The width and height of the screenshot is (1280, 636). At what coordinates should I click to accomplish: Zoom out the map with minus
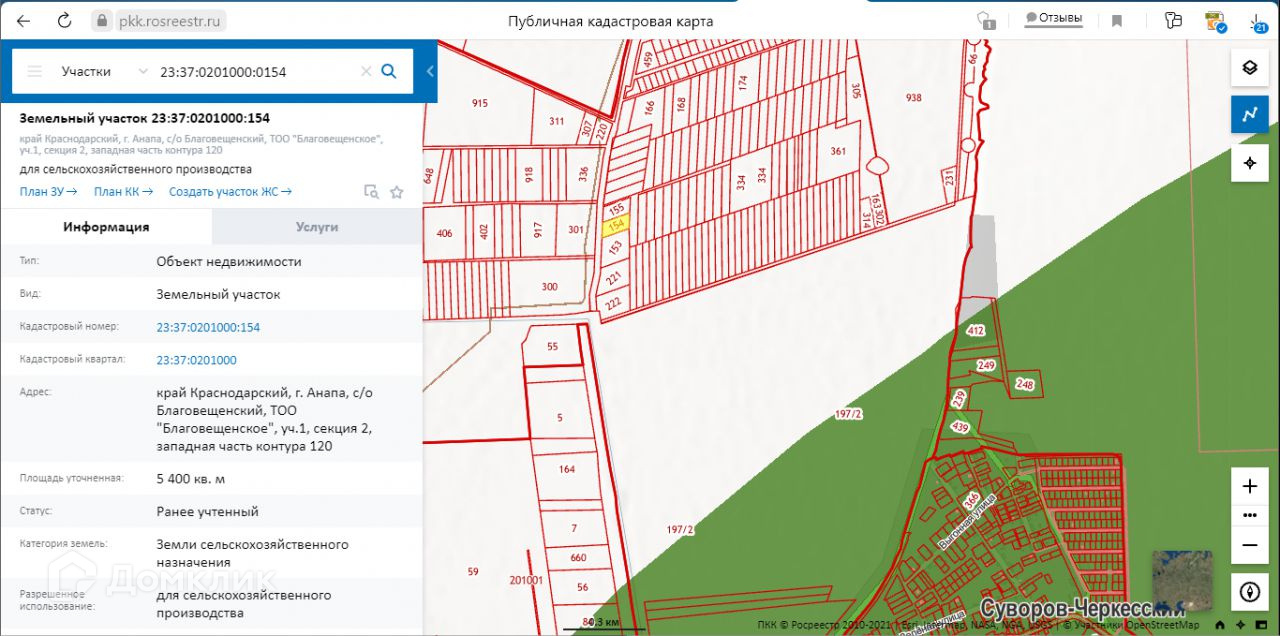tap(1249, 545)
